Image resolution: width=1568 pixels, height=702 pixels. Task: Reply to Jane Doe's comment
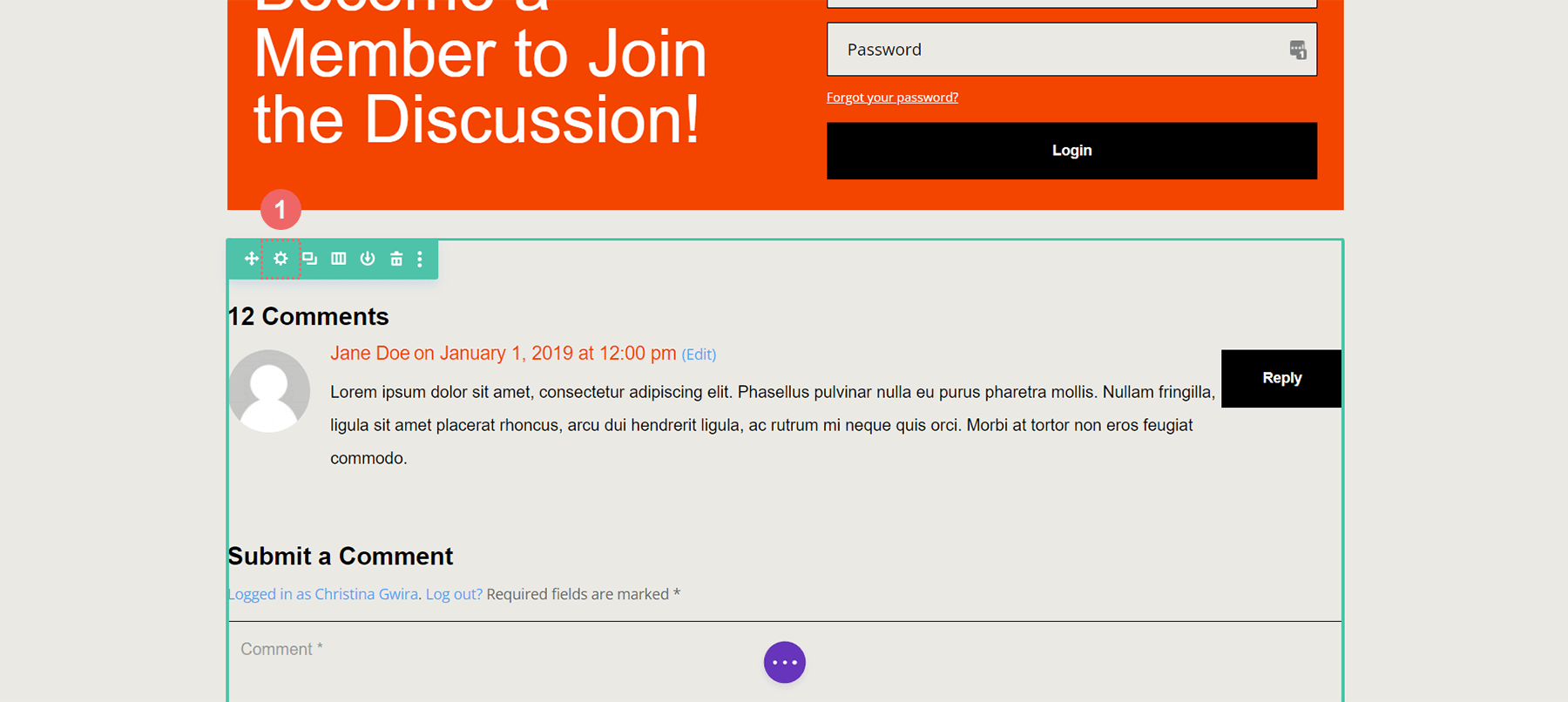[x=1281, y=378]
